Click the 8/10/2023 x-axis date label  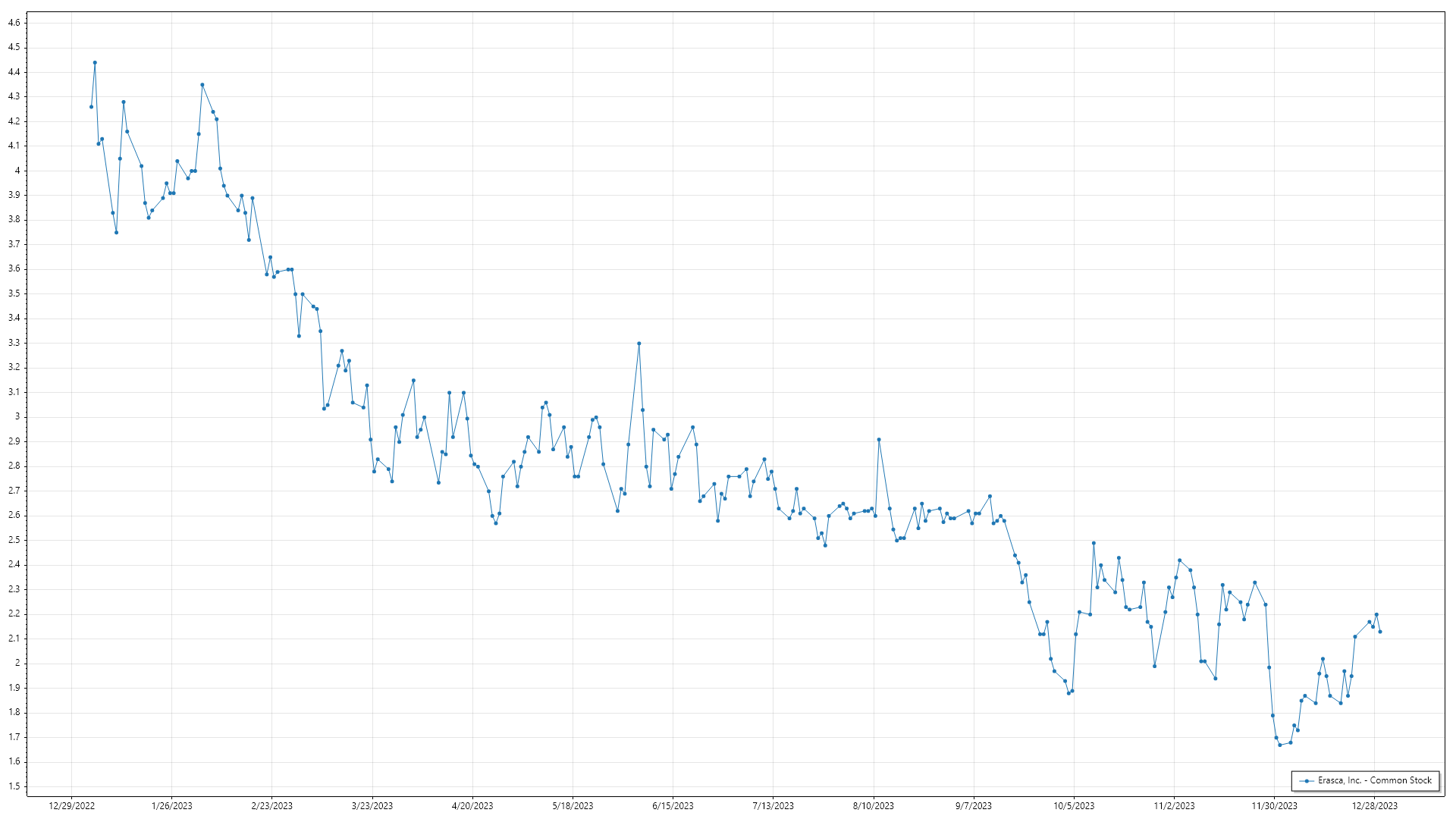[x=874, y=806]
